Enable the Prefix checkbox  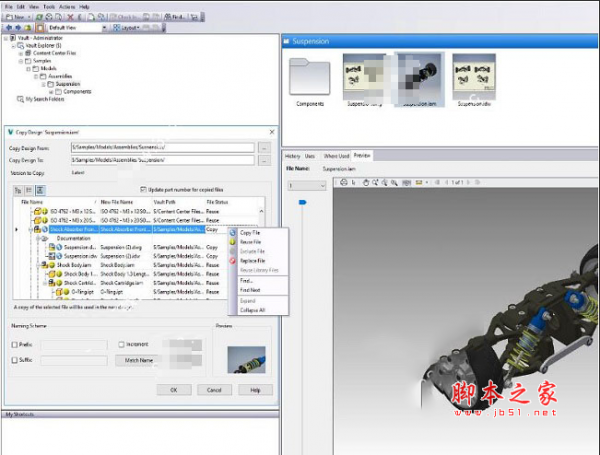click(15, 345)
